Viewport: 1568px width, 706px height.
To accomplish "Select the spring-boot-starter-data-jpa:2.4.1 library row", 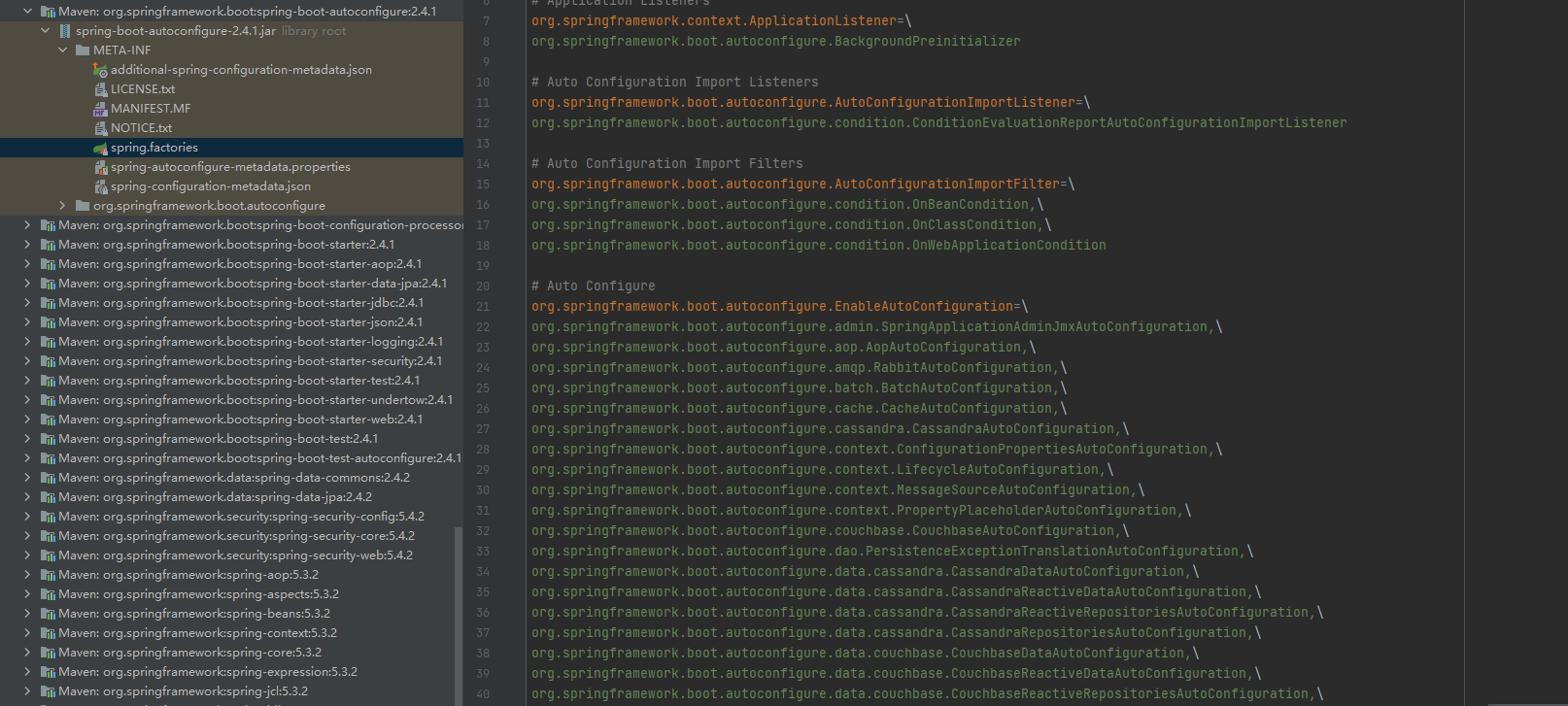I will point(231,284).
